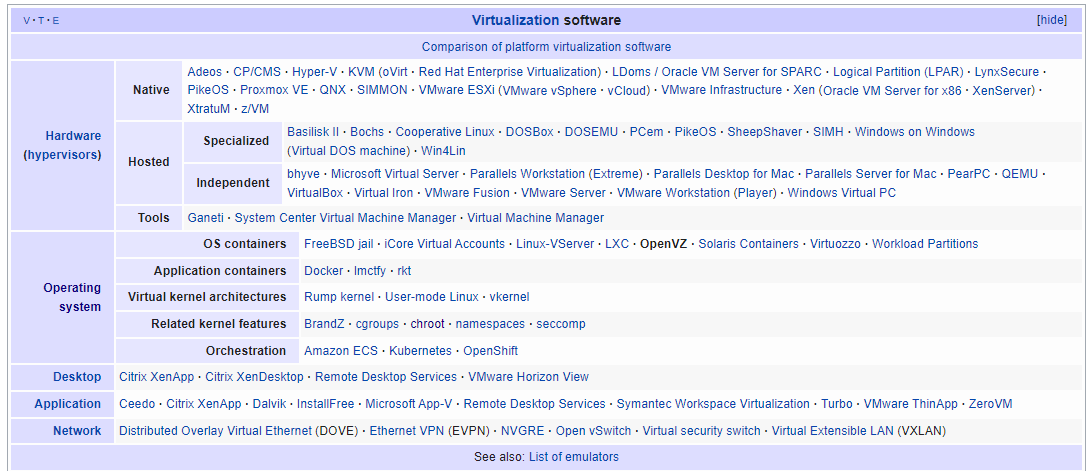Image resolution: width=1092 pixels, height=471 pixels.
Task: Open the Rump kernel link
Action: point(339,297)
